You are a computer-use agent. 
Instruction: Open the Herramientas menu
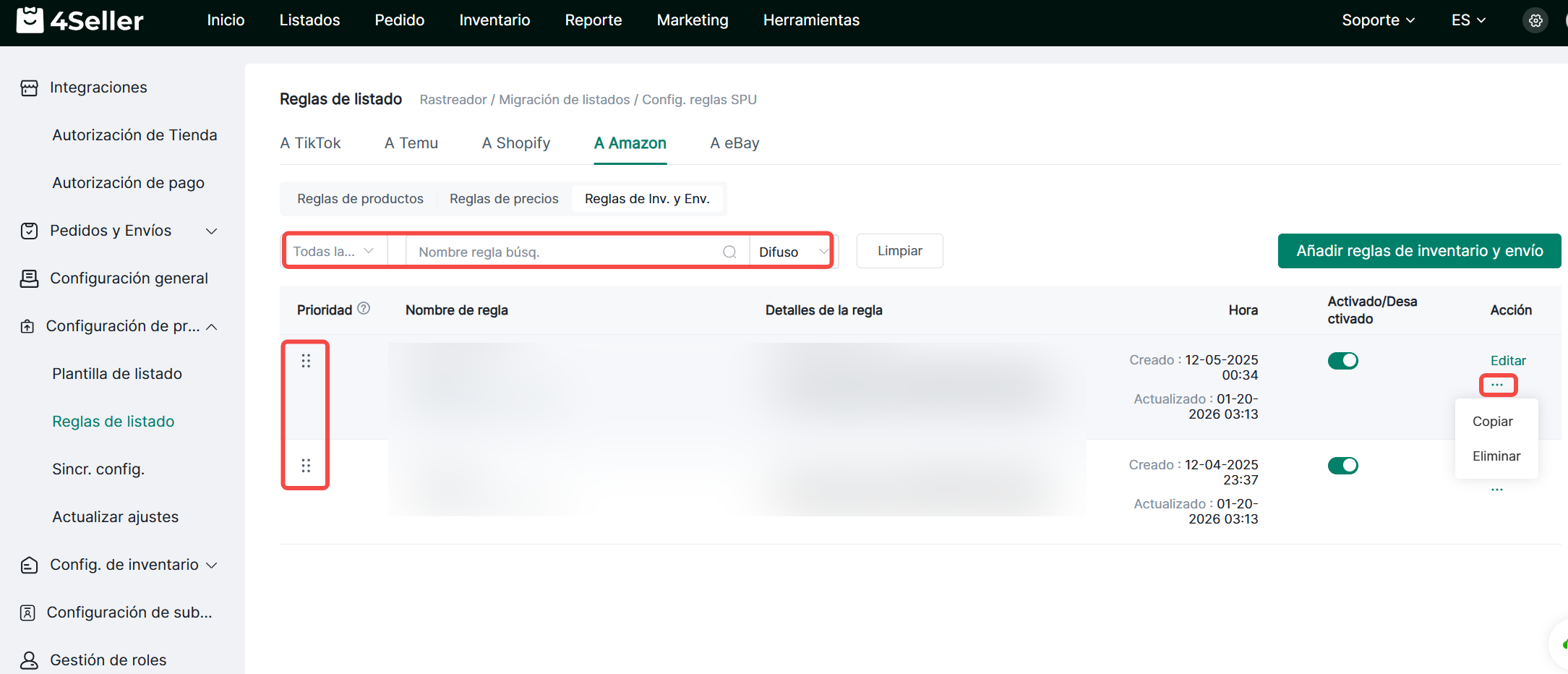(811, 20)
